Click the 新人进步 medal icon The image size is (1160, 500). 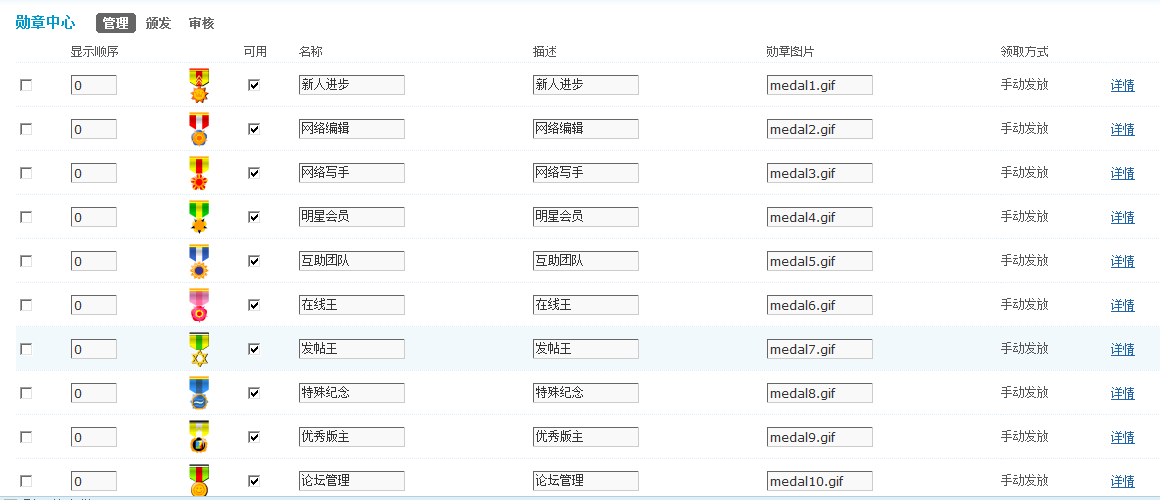(199, 85)
